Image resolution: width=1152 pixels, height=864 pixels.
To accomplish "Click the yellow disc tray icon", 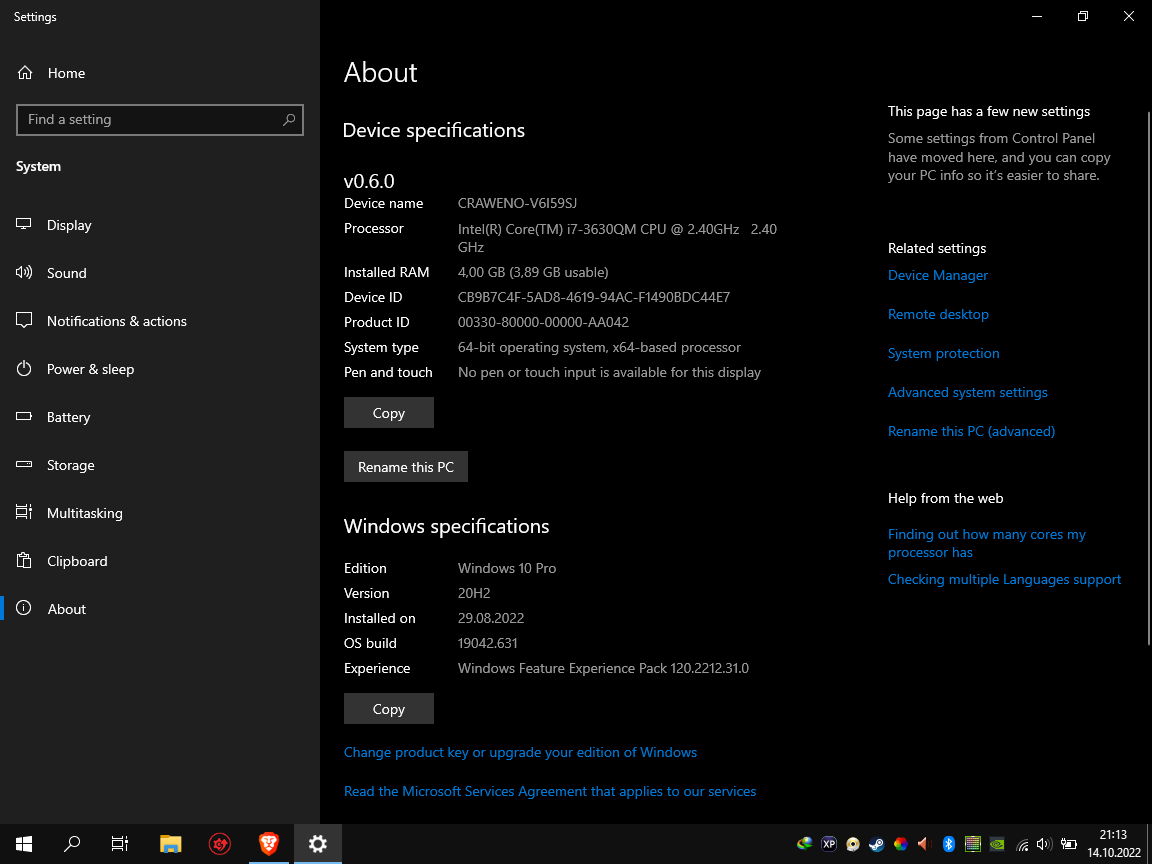I will click(x=853, y=844).
